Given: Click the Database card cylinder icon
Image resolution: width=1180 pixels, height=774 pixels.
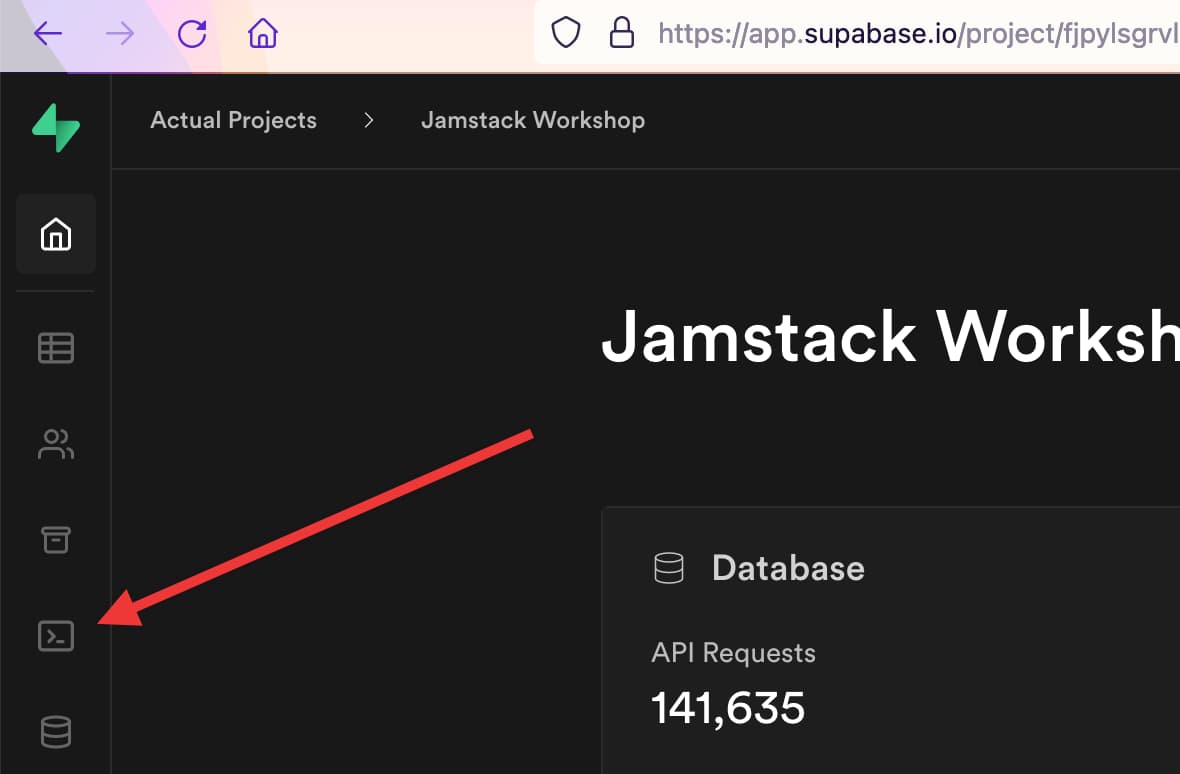Looking at the screenshot, I should 668,568.
